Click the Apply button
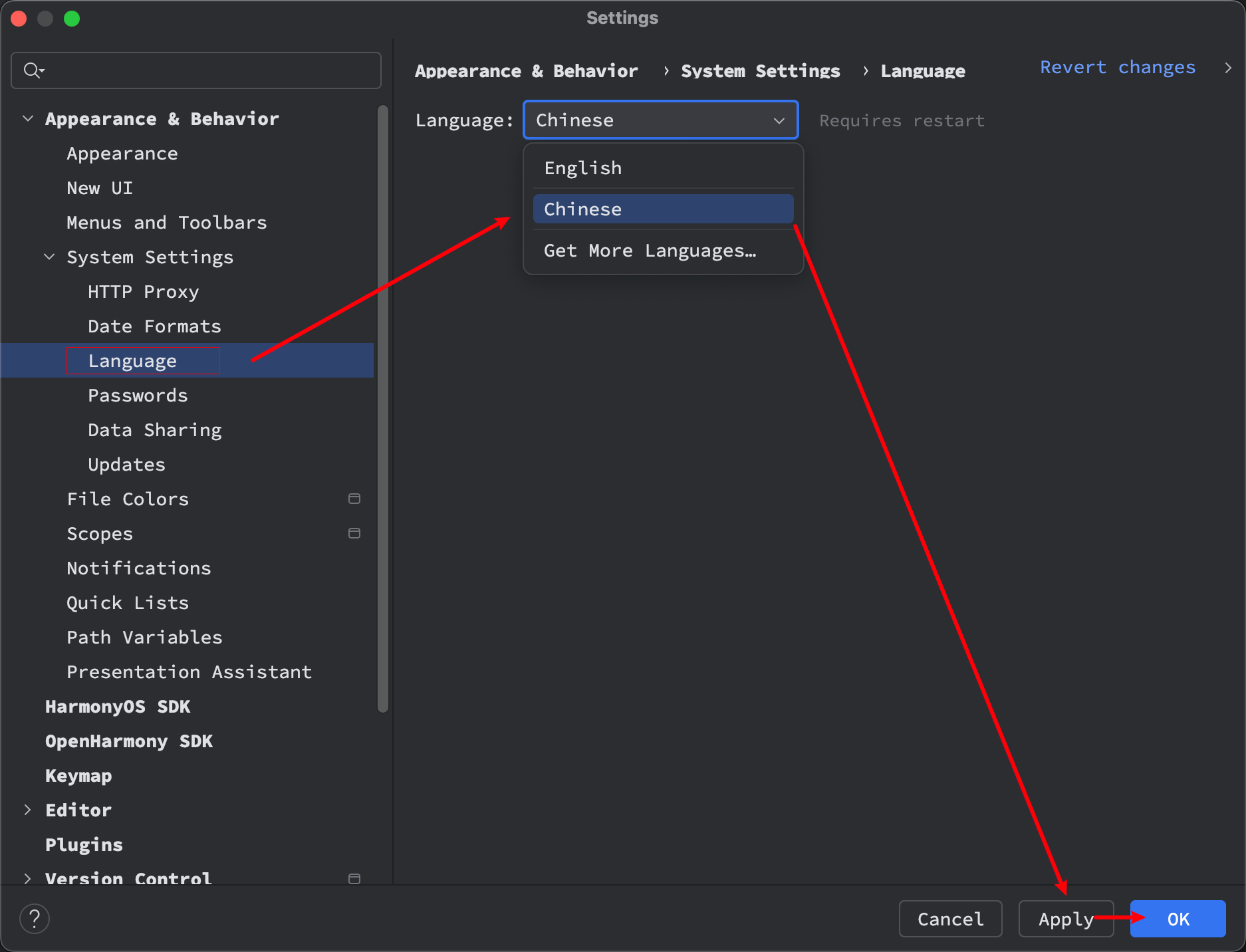1246x952 pixels. click(x=1066, y=919)
